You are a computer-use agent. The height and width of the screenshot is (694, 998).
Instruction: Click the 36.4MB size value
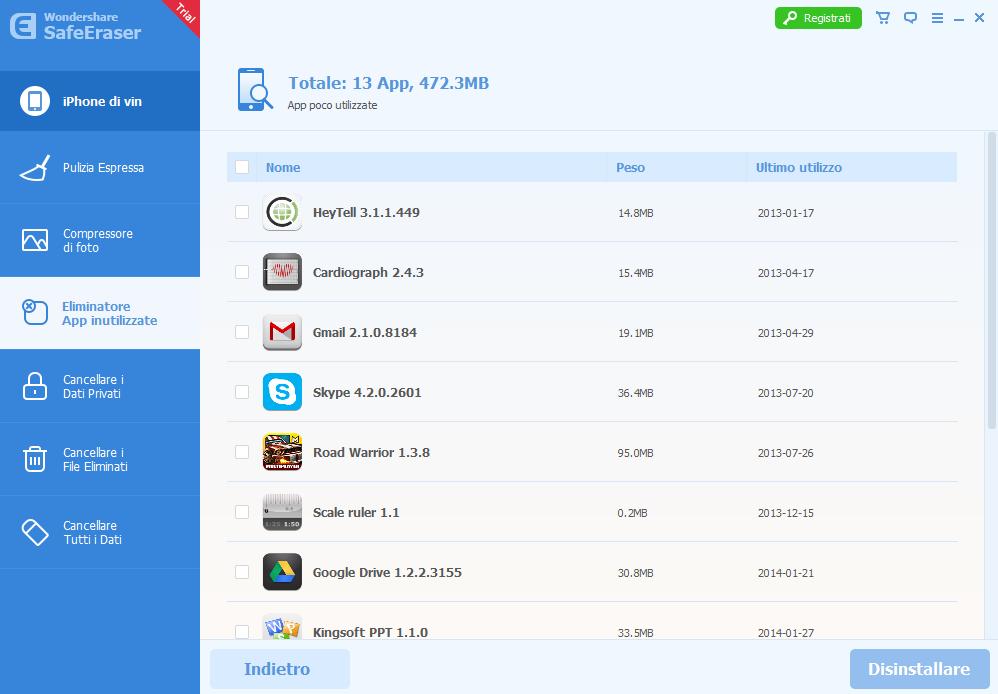click(635, 393)
